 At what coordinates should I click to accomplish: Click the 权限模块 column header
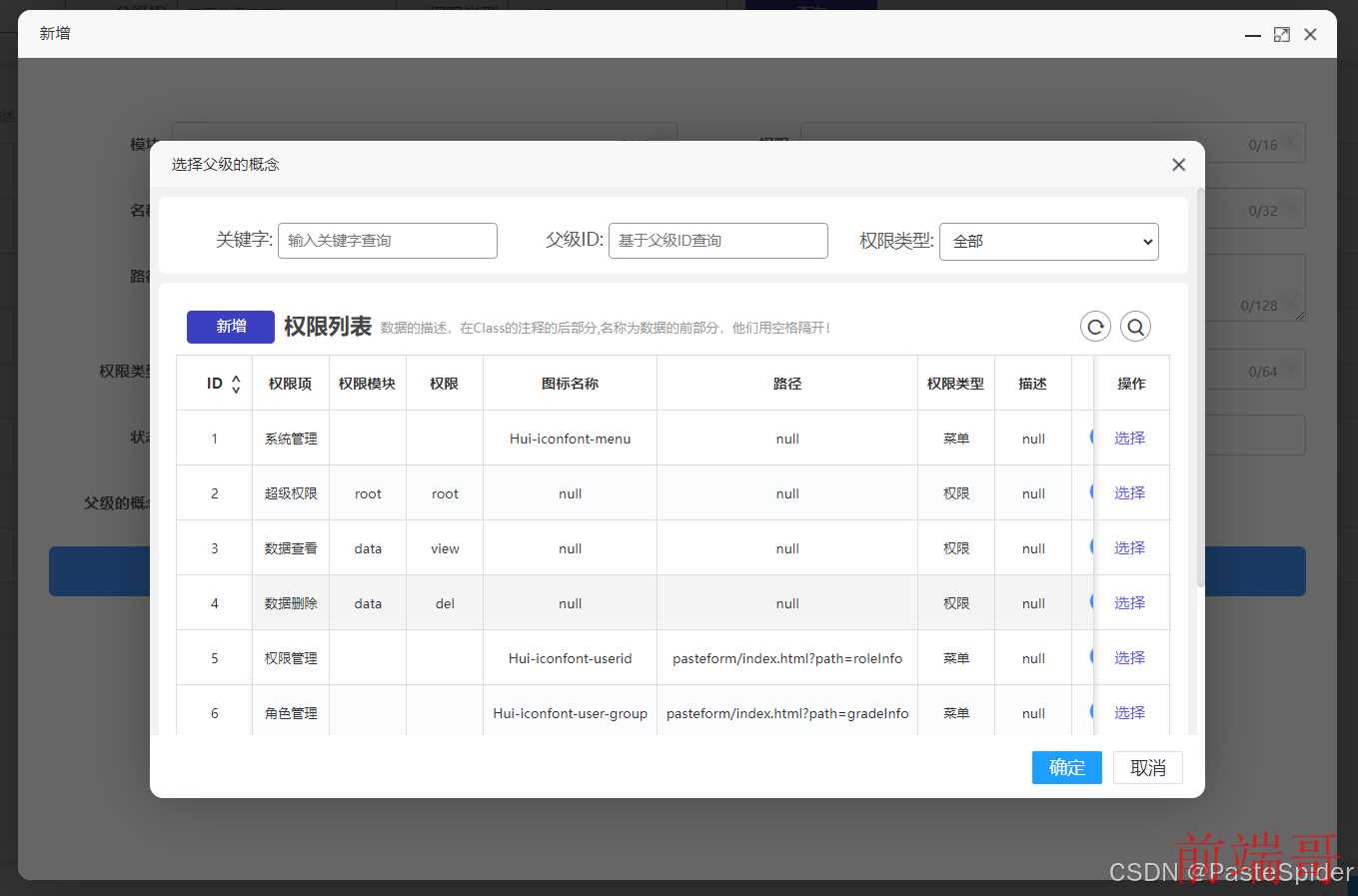(368, 384)
